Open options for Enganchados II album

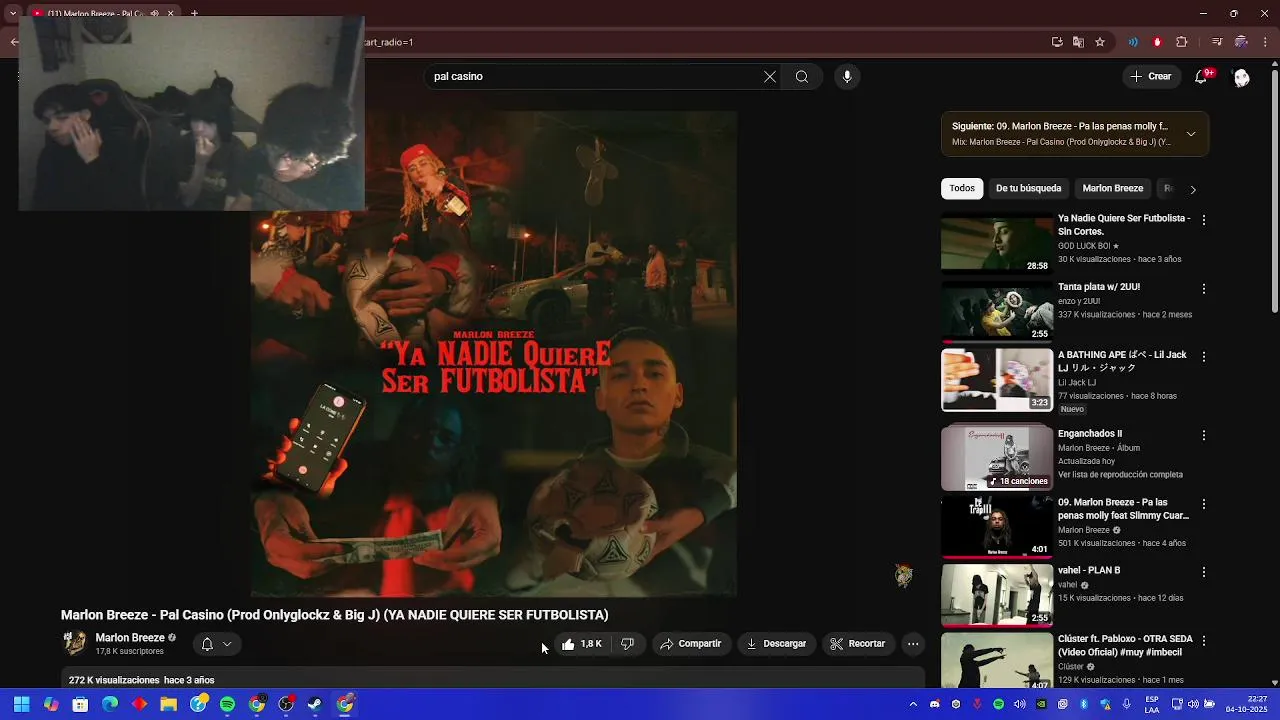pos(1204,436)
